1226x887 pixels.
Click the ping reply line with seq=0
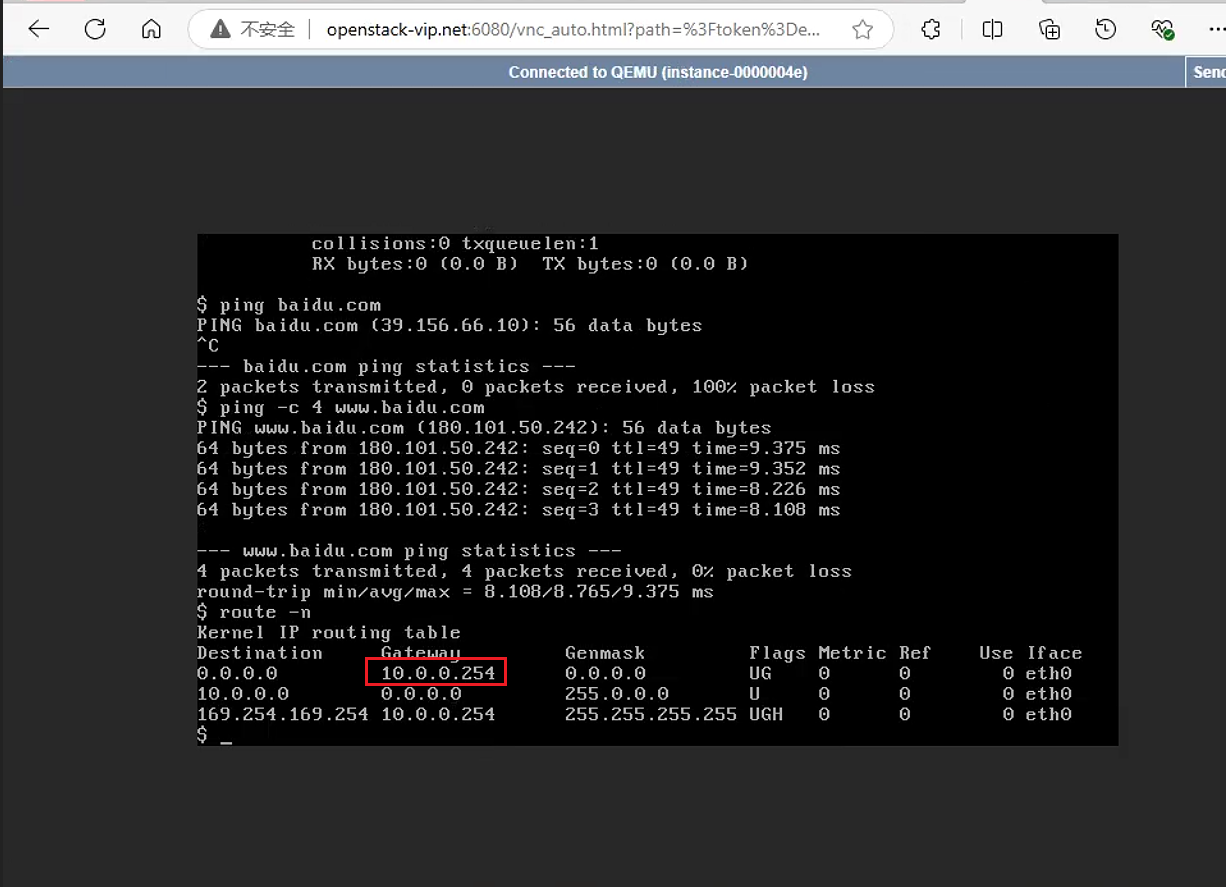518,448
